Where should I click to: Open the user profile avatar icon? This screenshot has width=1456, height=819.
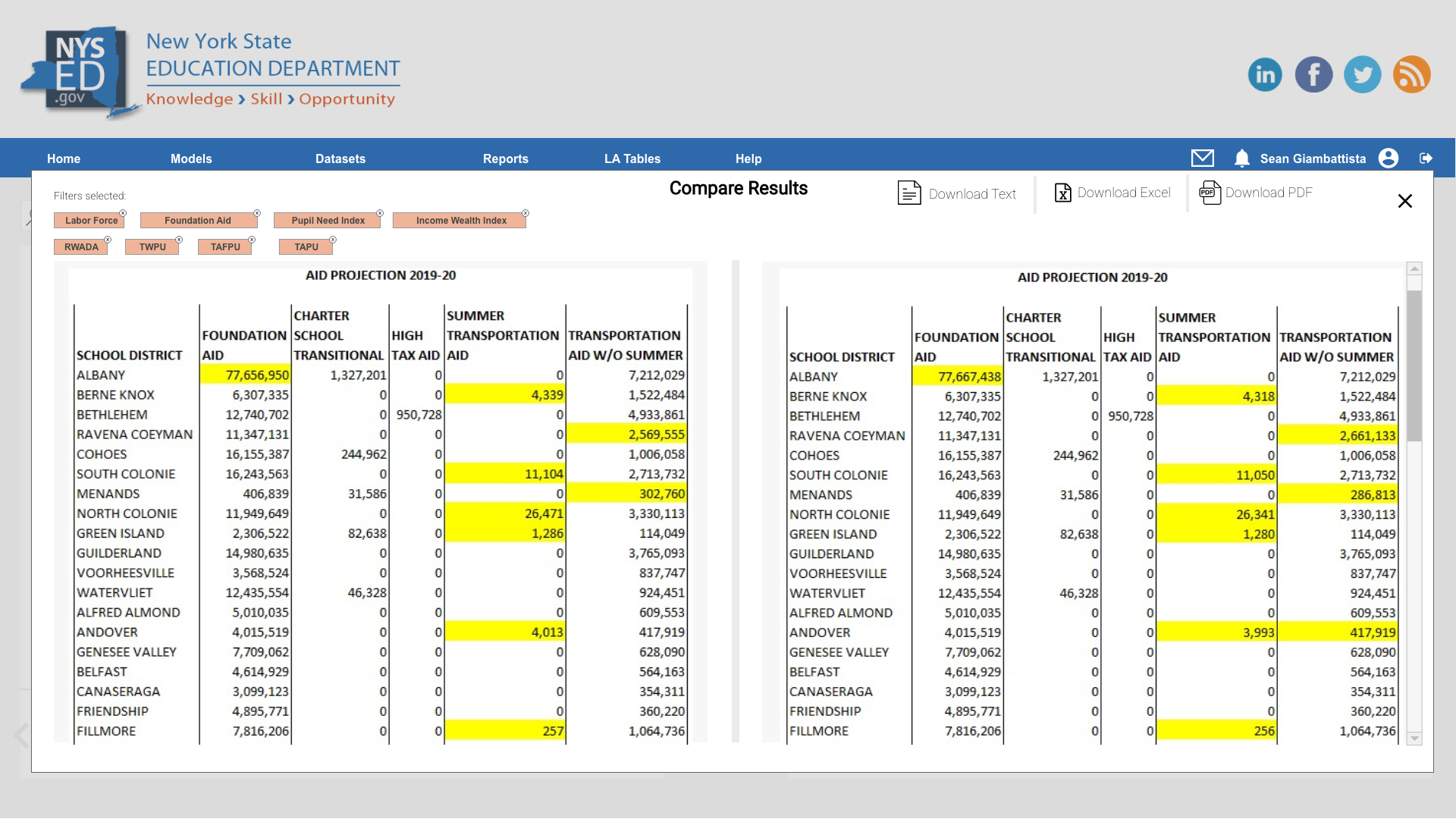click(x=1389, y=158)
